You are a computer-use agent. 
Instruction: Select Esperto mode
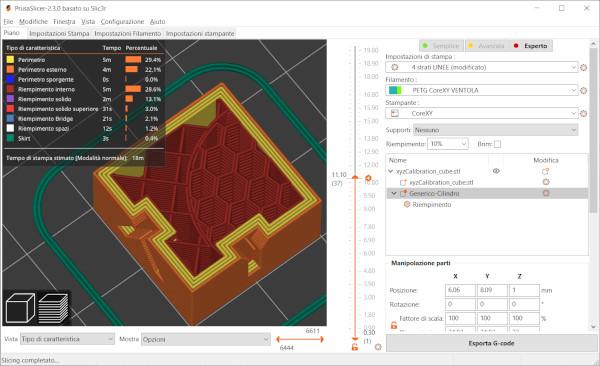(531, 46)
